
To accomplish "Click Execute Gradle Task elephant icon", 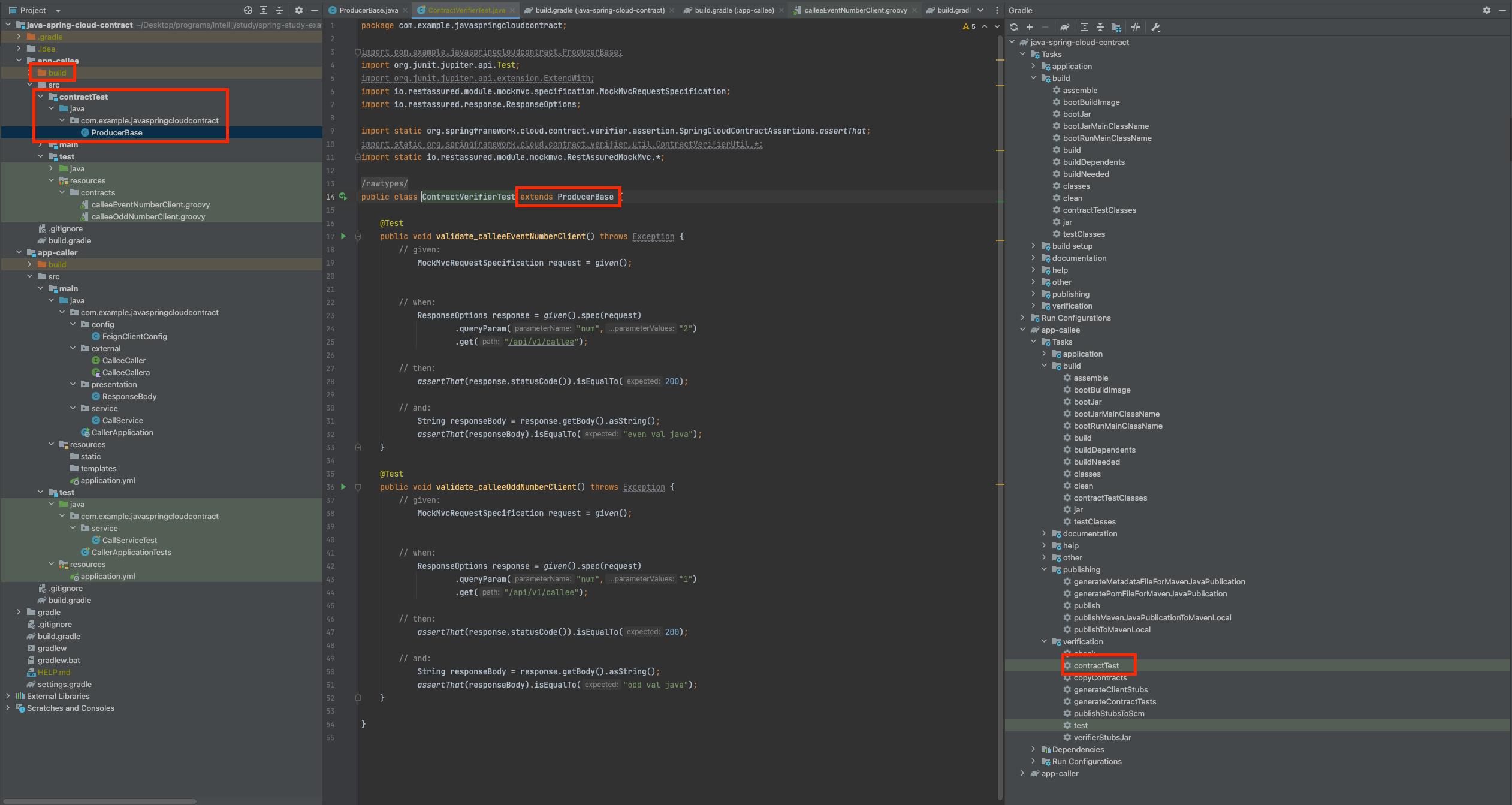I will 1064,27.
